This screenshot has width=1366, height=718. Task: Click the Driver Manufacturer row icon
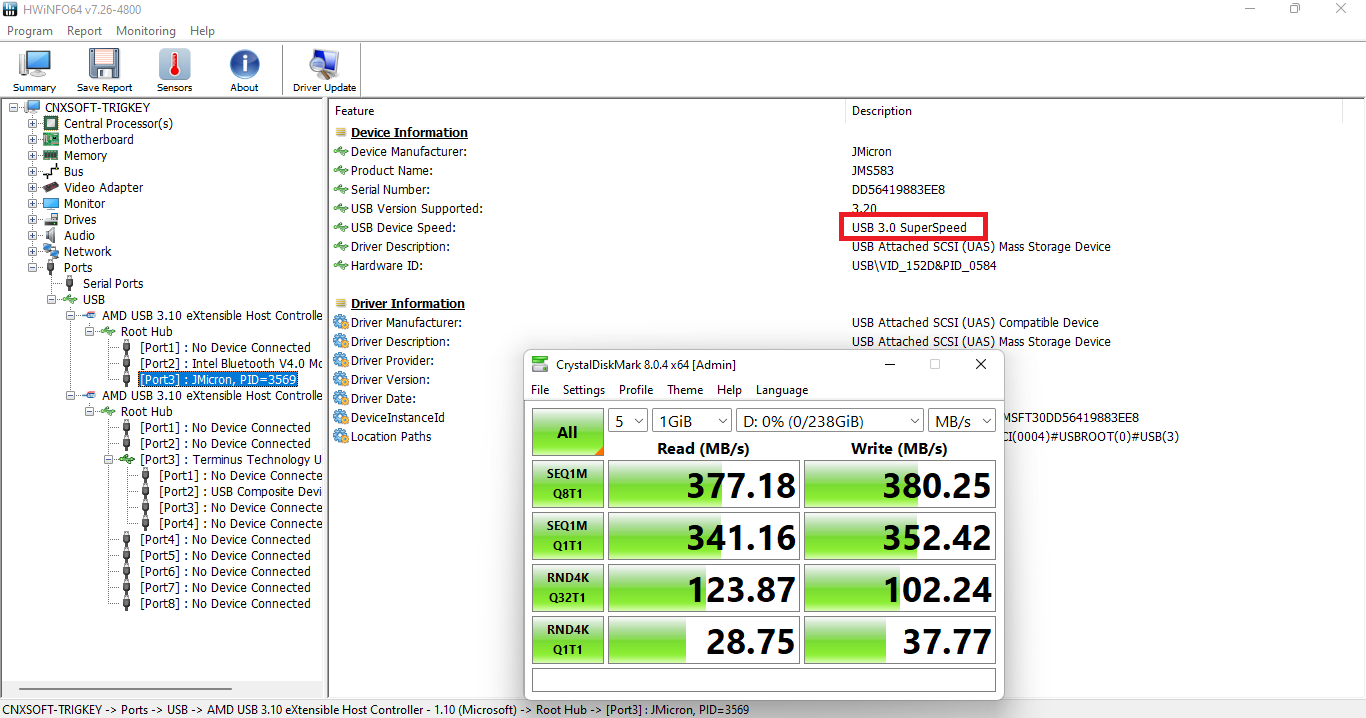coord(341,323)
